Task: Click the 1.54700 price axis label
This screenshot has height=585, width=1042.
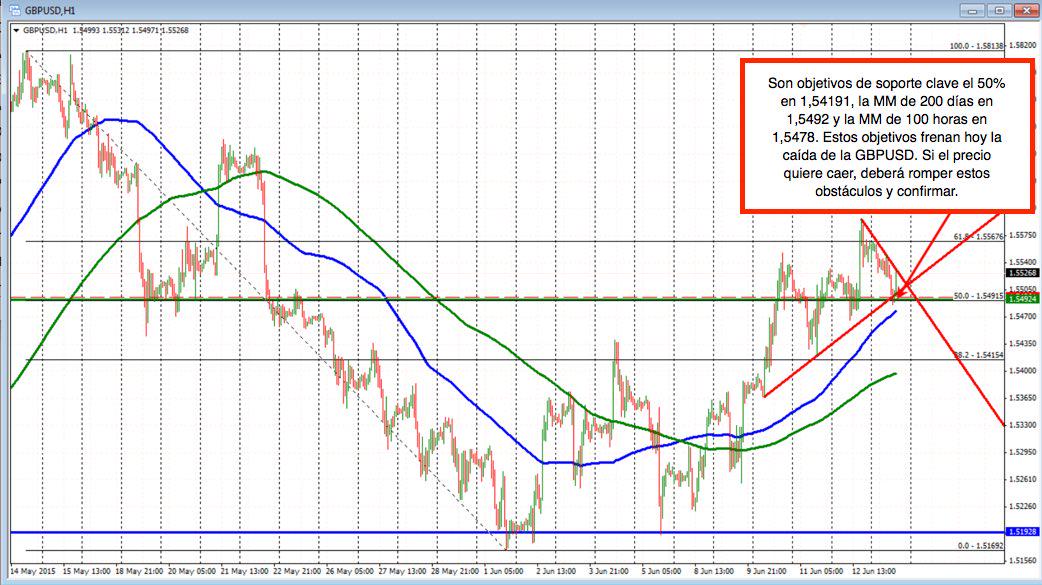Action: click(x=1023, y=316)
